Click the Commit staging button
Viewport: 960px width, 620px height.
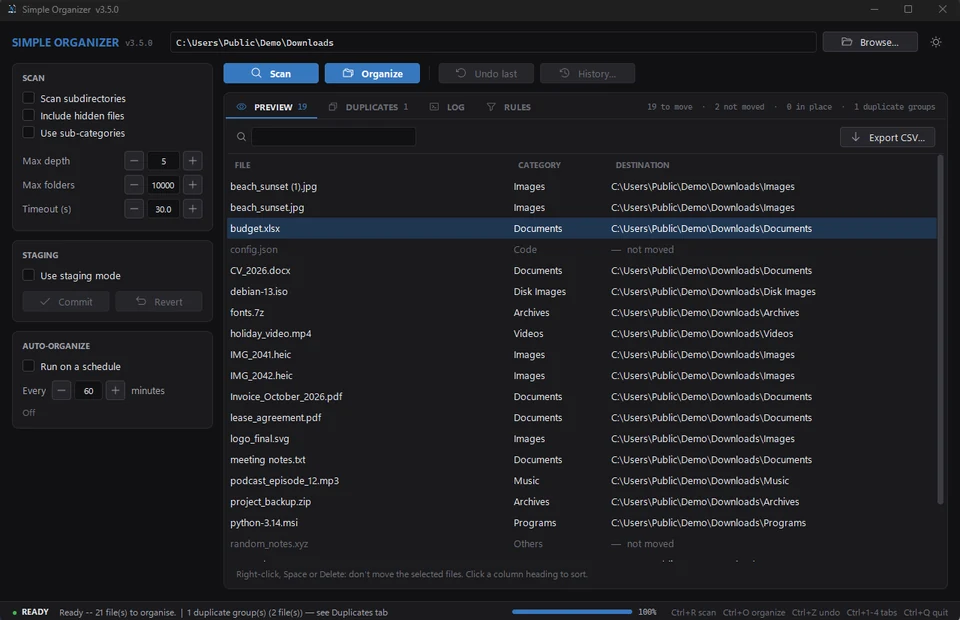coord(66,302)
